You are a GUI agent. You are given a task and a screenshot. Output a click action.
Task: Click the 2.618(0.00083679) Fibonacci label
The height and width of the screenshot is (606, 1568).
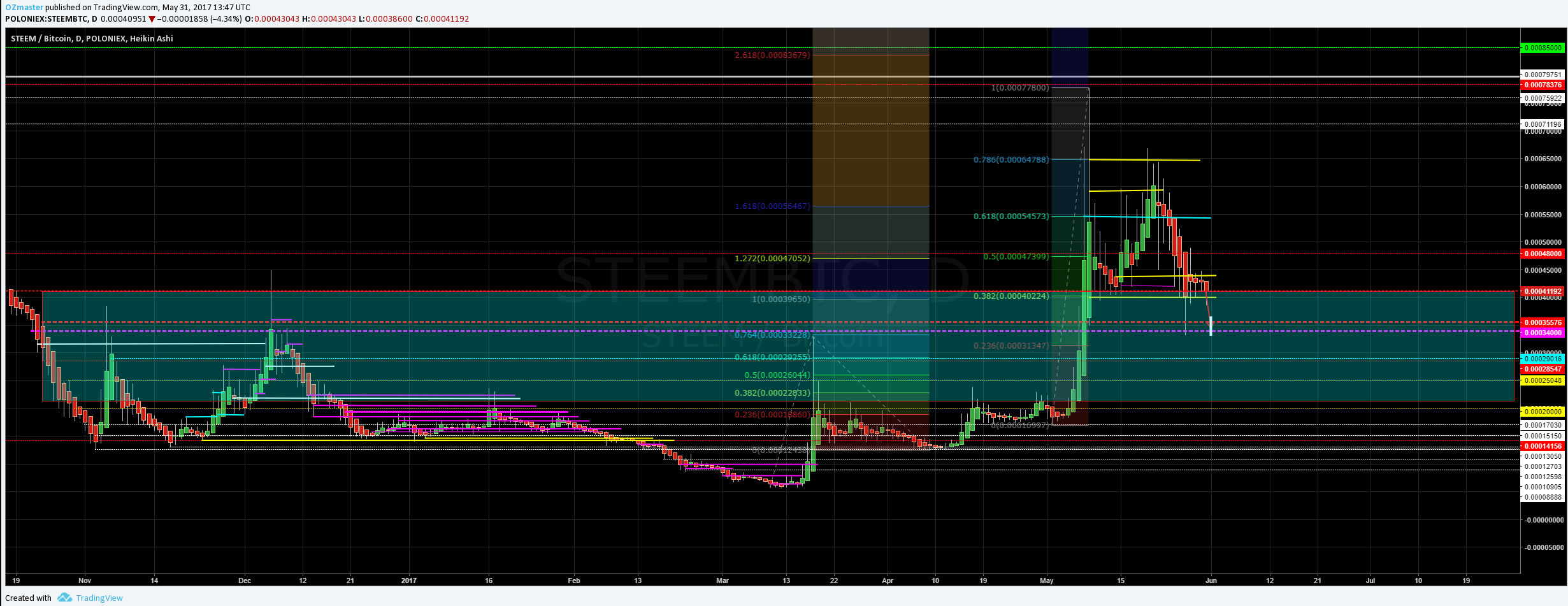tap(772, 55)
